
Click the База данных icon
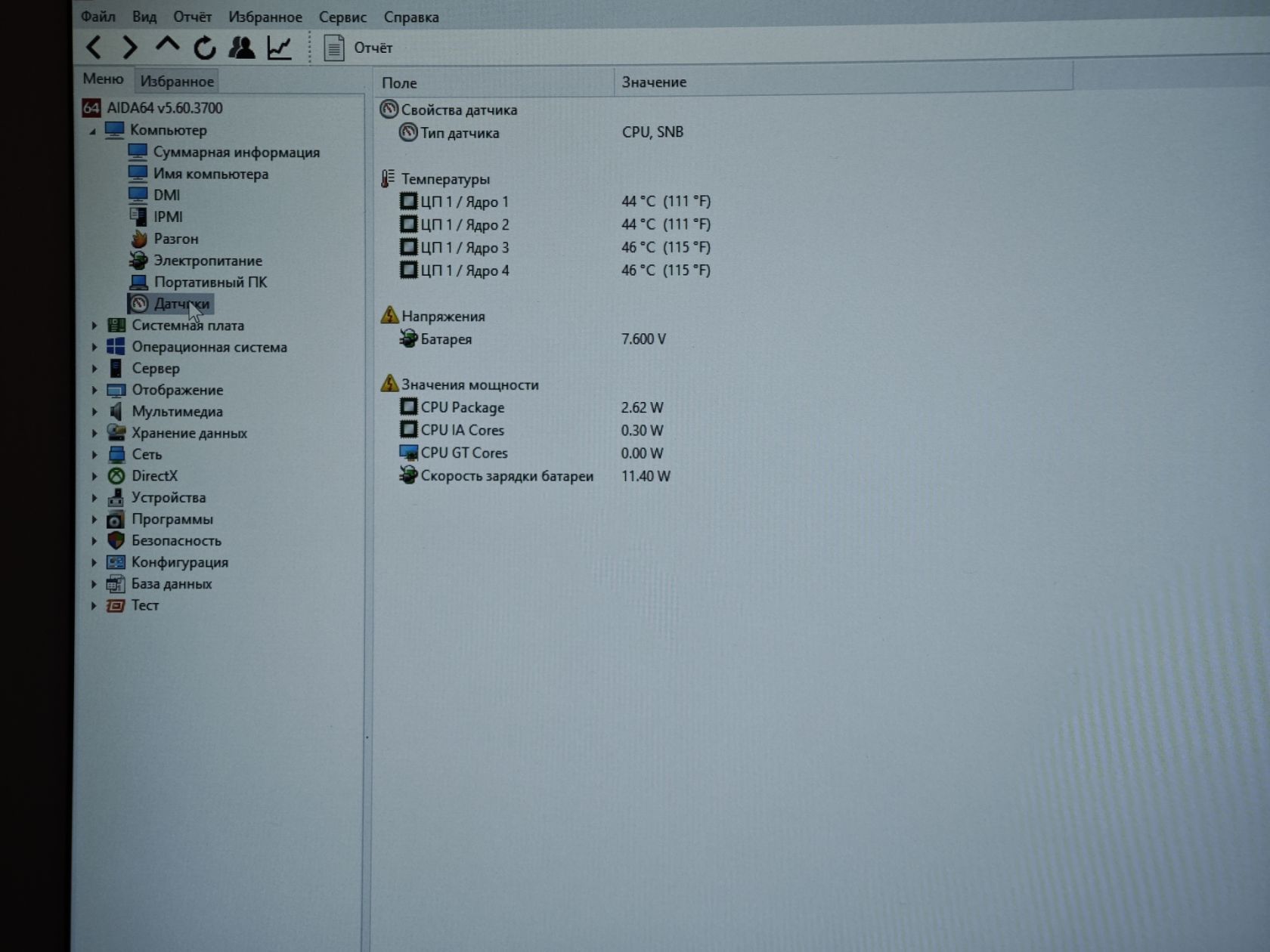coord(115,583)
